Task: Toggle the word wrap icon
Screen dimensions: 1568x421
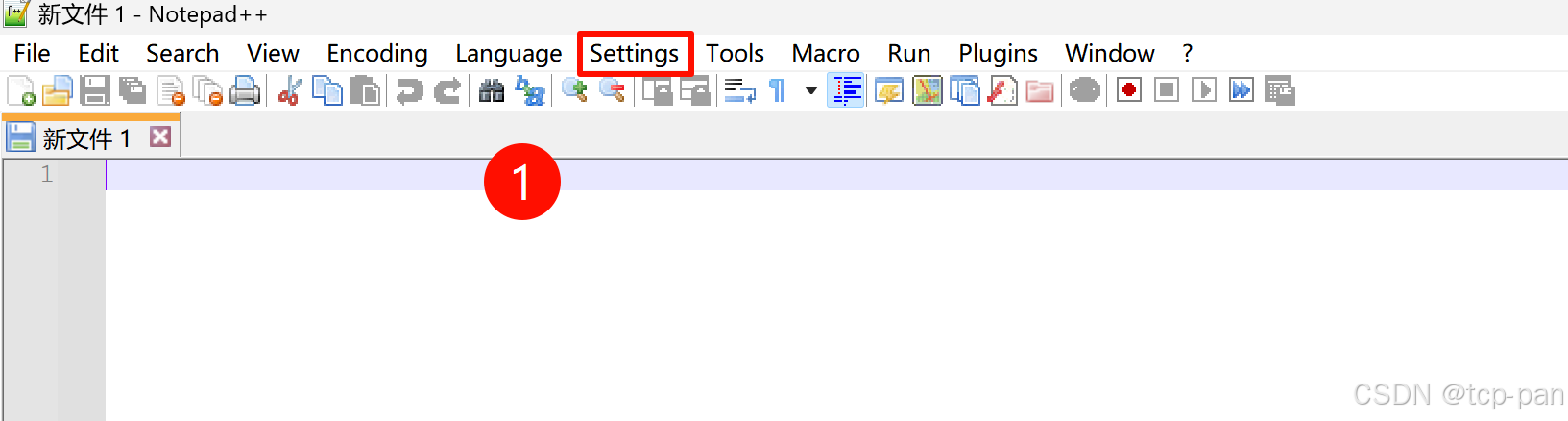Action: tap(739, 91)
